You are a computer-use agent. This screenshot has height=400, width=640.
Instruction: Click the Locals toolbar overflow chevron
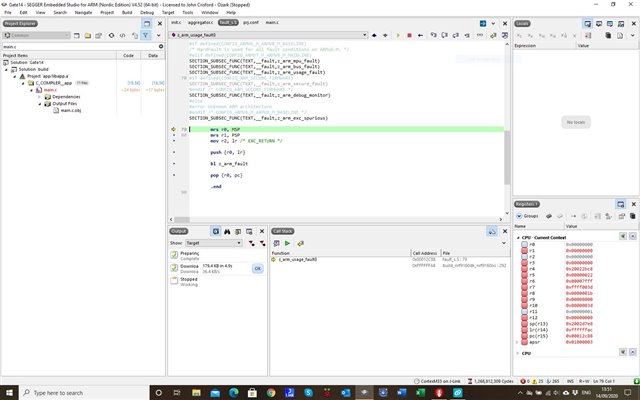[633, 36]
